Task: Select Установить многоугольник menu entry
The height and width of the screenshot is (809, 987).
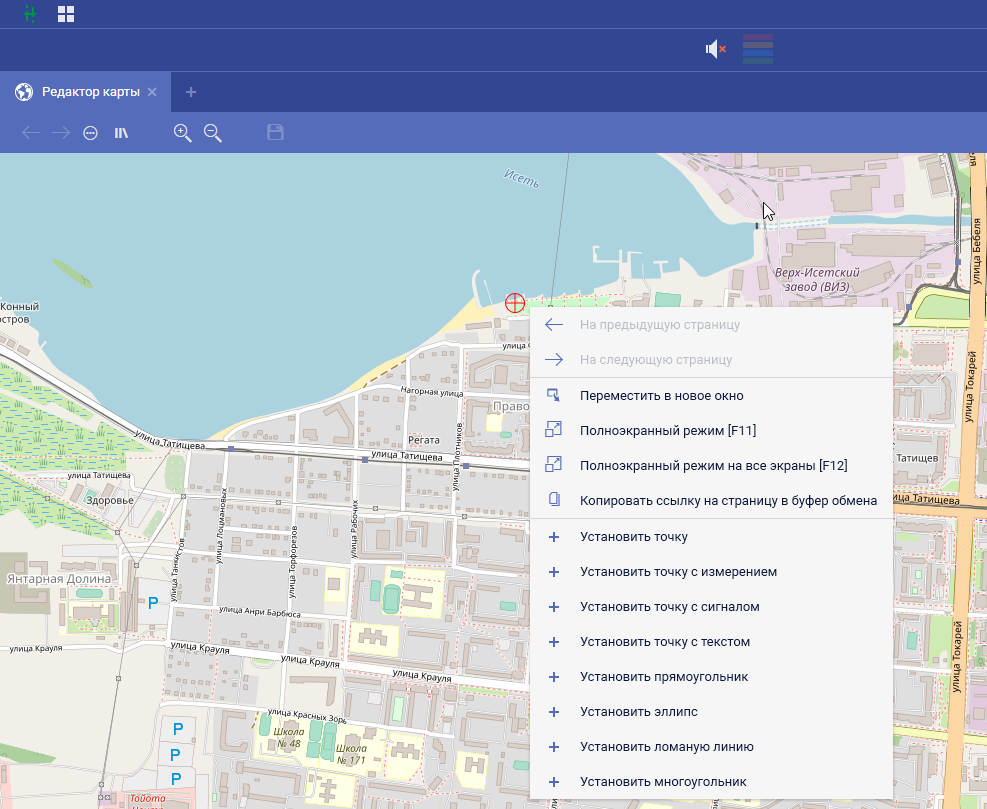Action: point(662,782)
